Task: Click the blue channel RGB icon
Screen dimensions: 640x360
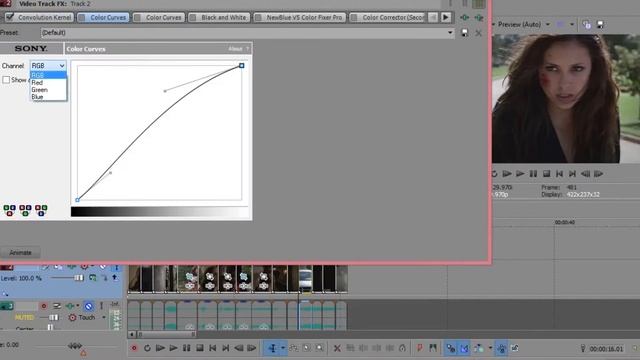Action: [x=41, y=210]
